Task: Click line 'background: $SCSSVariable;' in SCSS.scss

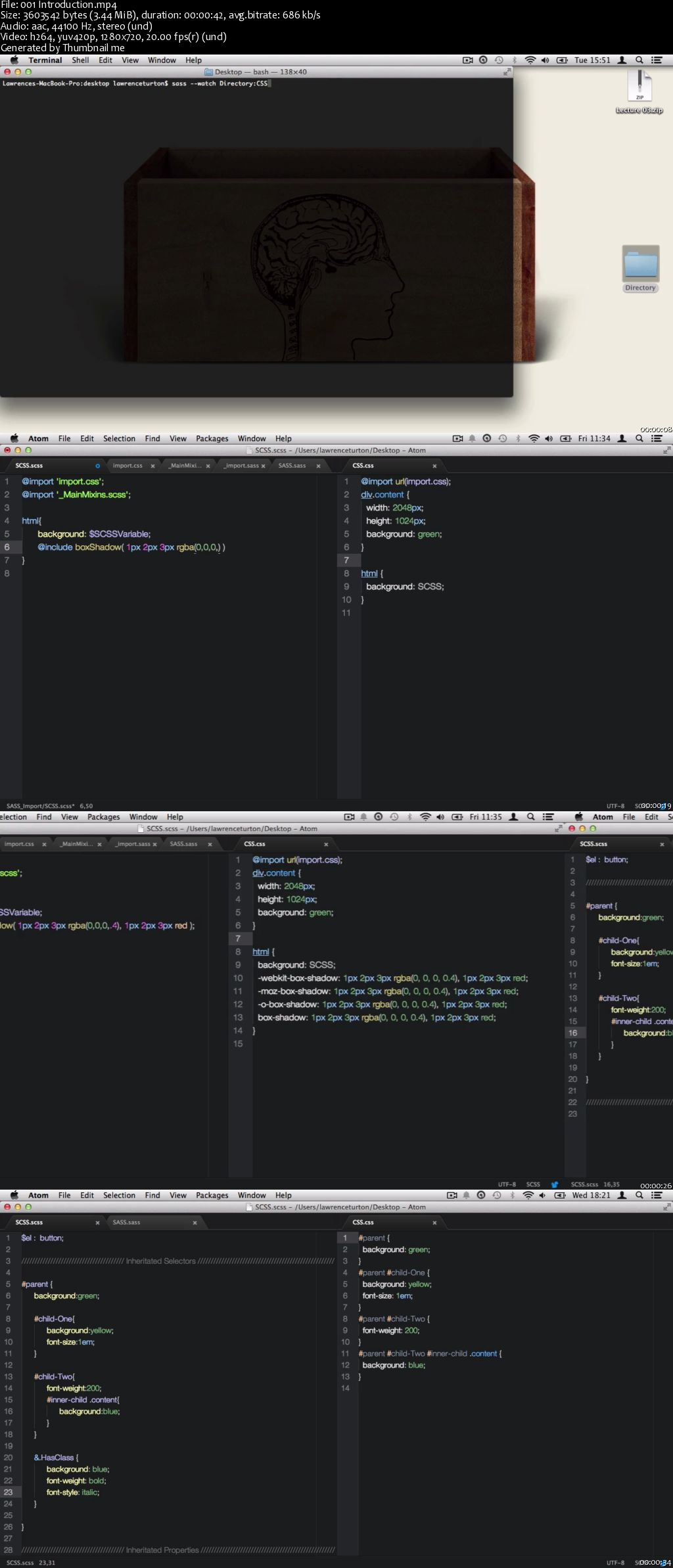Action: (94, 533)
